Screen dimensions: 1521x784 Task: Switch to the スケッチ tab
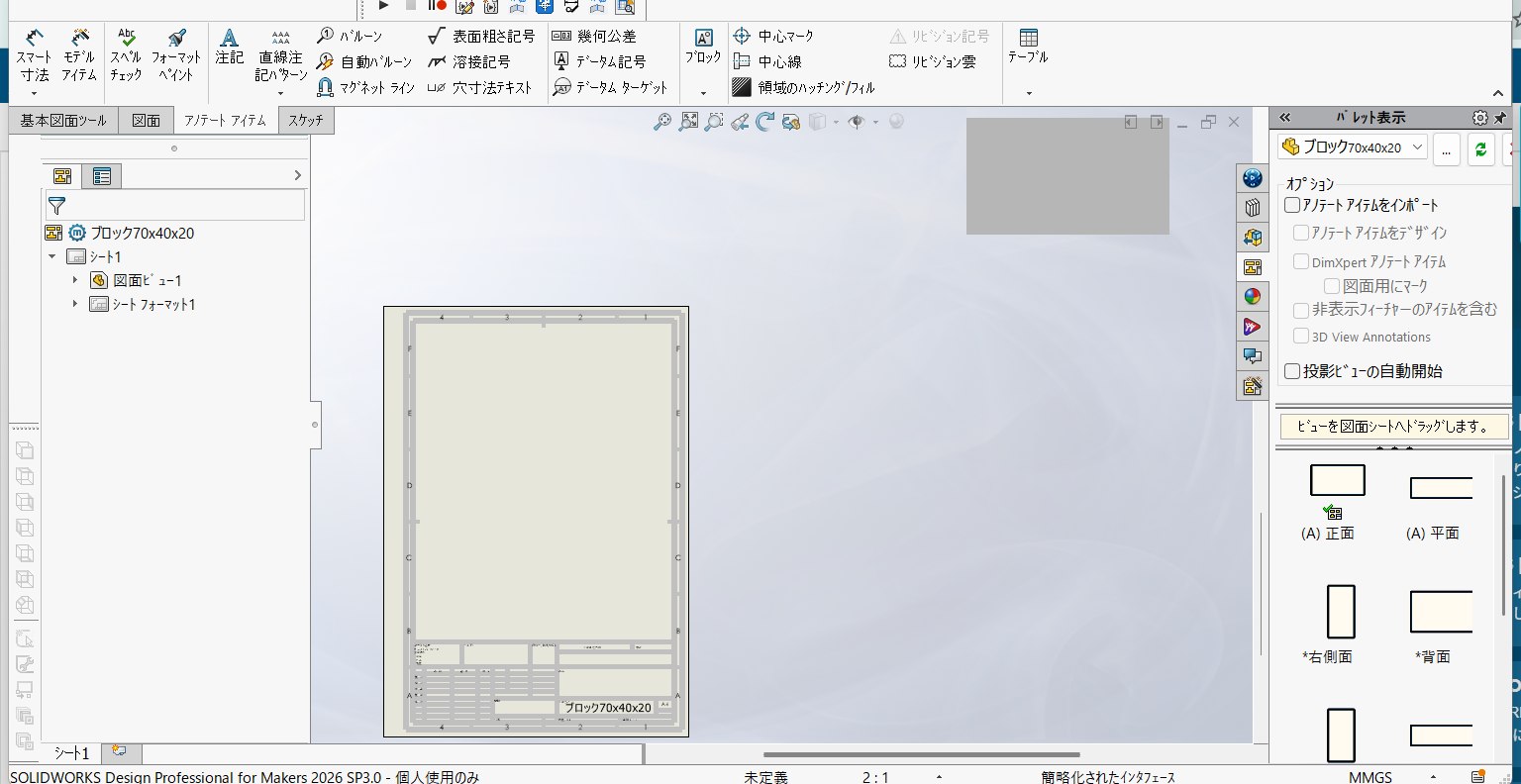coord(306,121)
